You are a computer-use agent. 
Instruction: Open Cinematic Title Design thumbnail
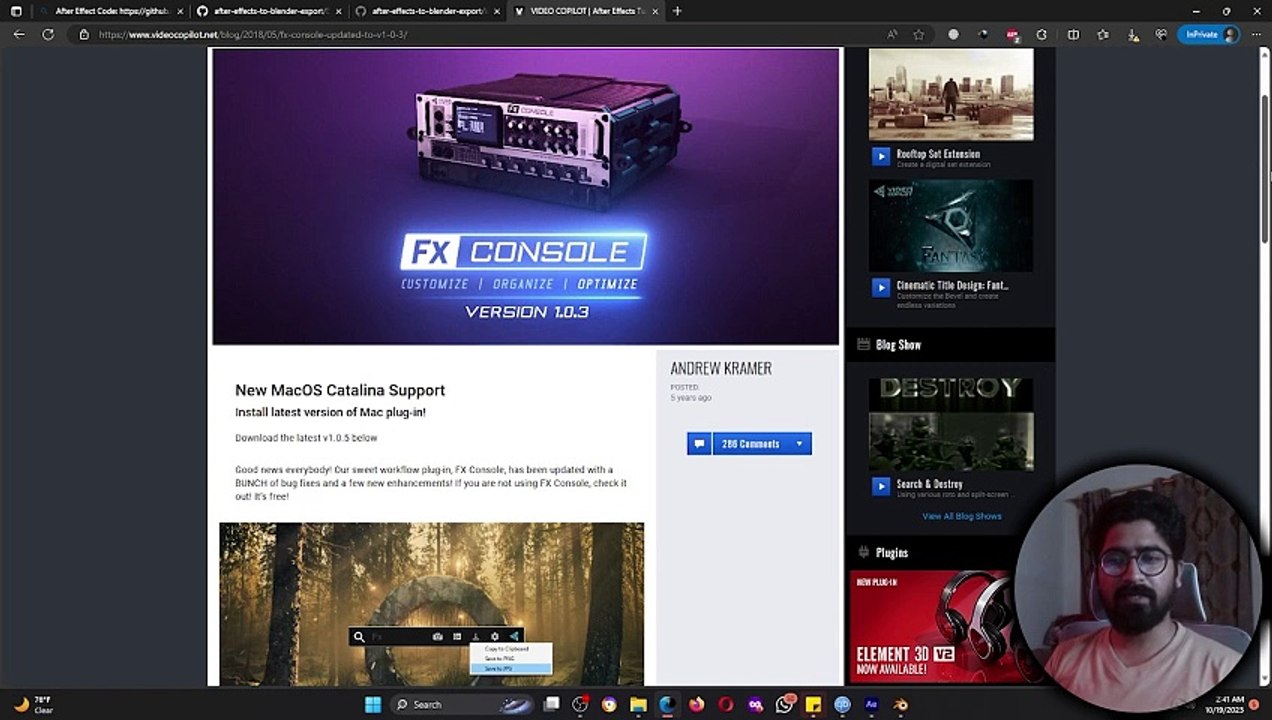[x=951, y=225]
